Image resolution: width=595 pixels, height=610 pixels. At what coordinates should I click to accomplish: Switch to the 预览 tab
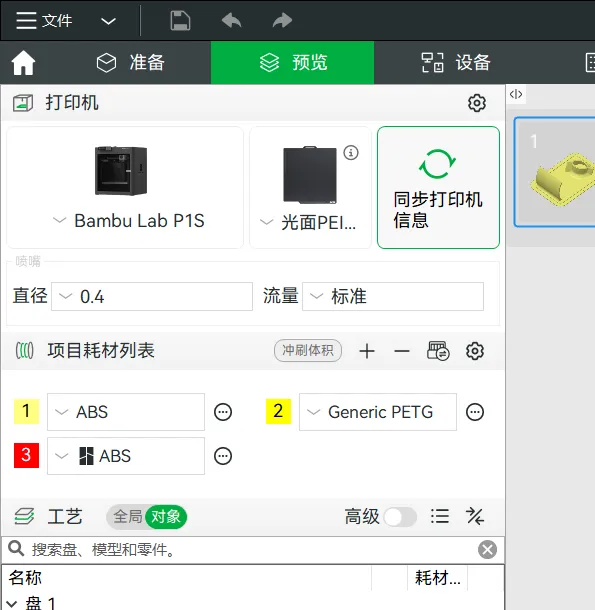click(293, 63)
